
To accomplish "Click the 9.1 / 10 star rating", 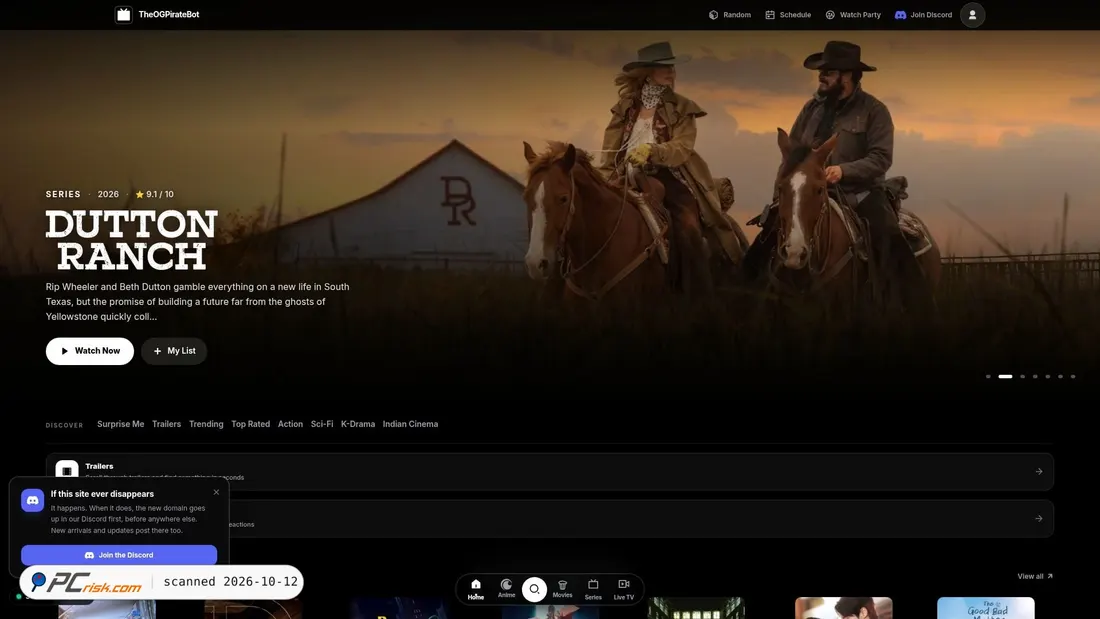I will (x=154, y=194).
